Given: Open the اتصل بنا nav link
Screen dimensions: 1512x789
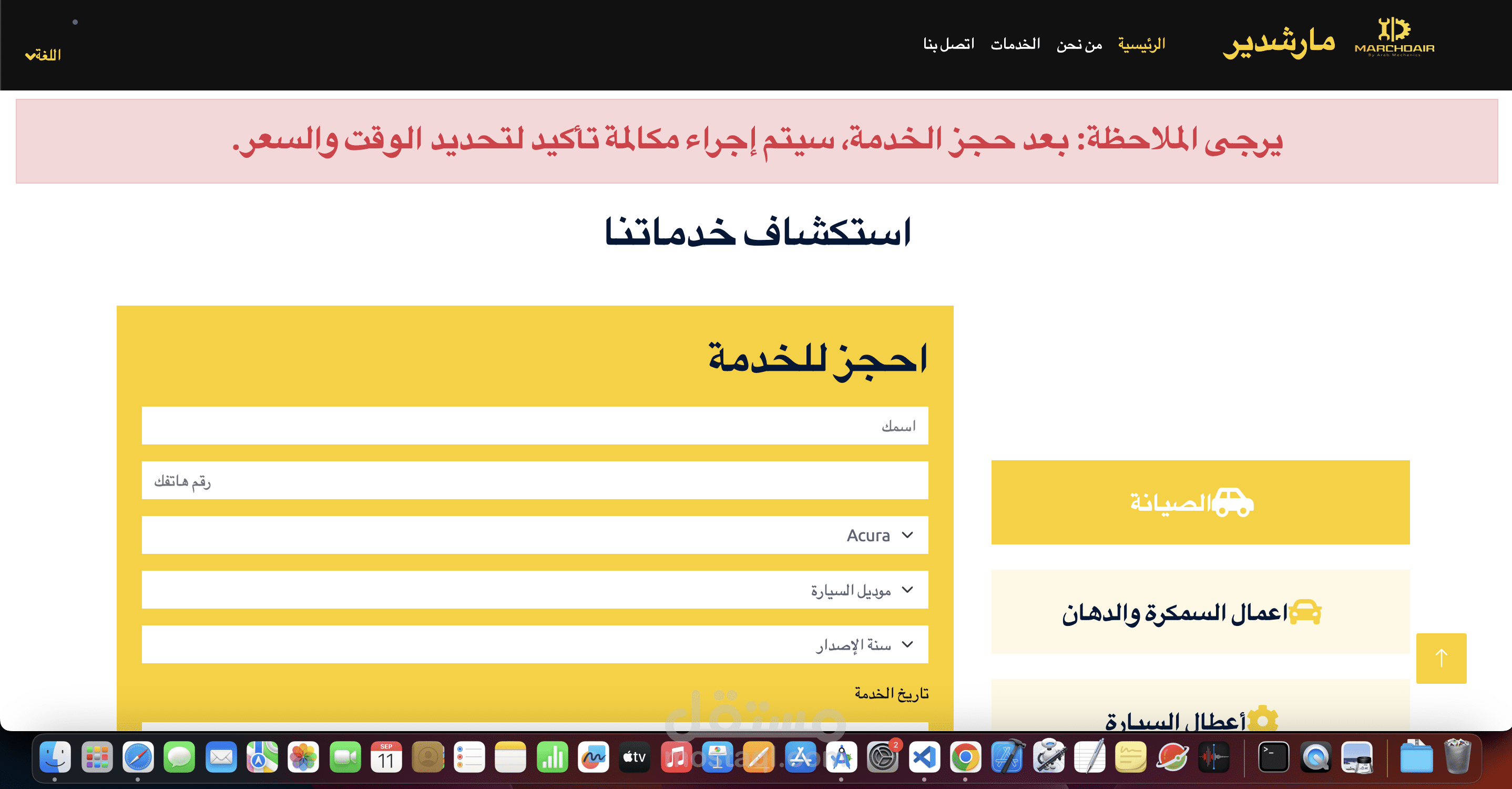Looking at the screenshot, I should [x=948, y=44].
